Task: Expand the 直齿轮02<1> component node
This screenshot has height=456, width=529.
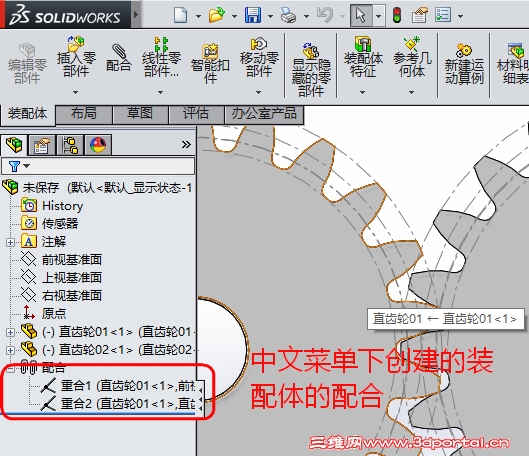Action: click(x=10, y=350)
